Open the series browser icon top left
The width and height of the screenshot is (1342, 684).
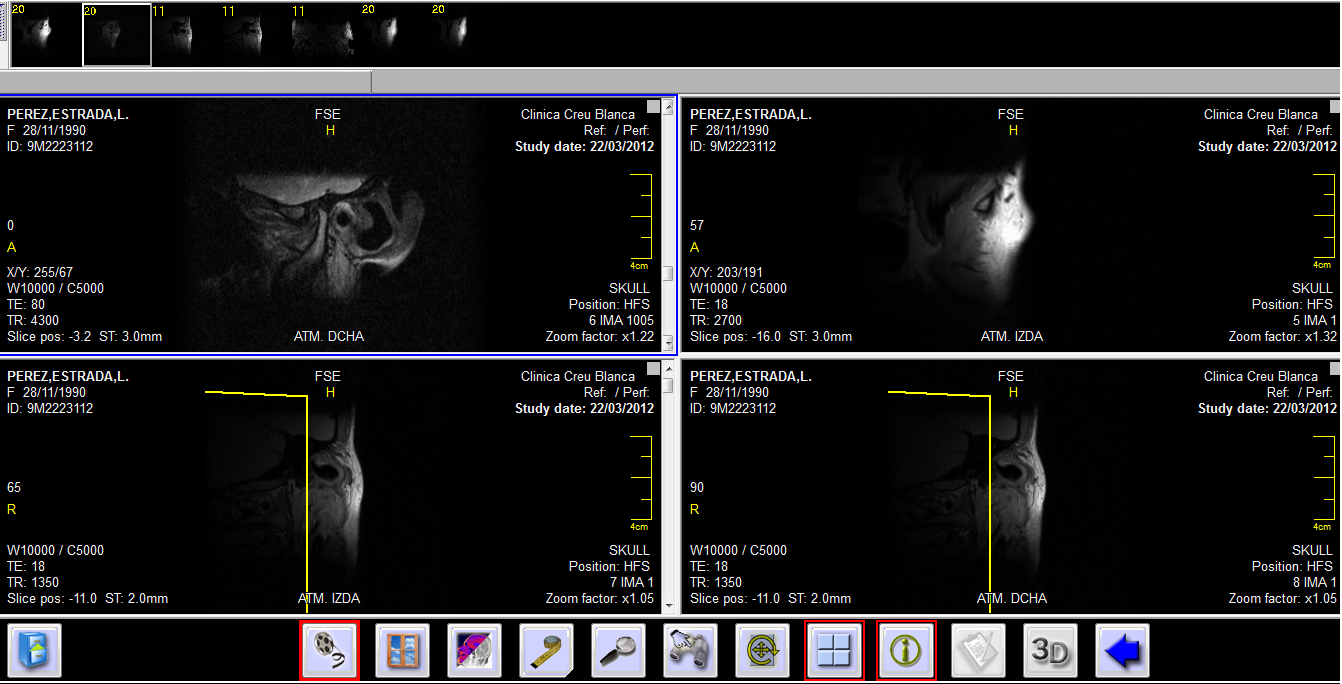pyautogui.click(x=33, y=649)
